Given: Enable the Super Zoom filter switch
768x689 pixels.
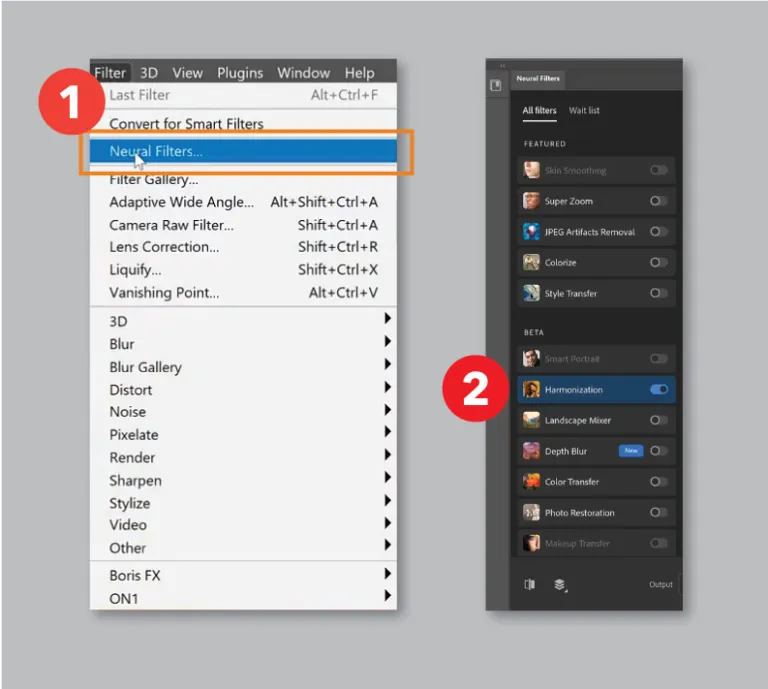Looking at the screenshot, I should pos(659,201).
